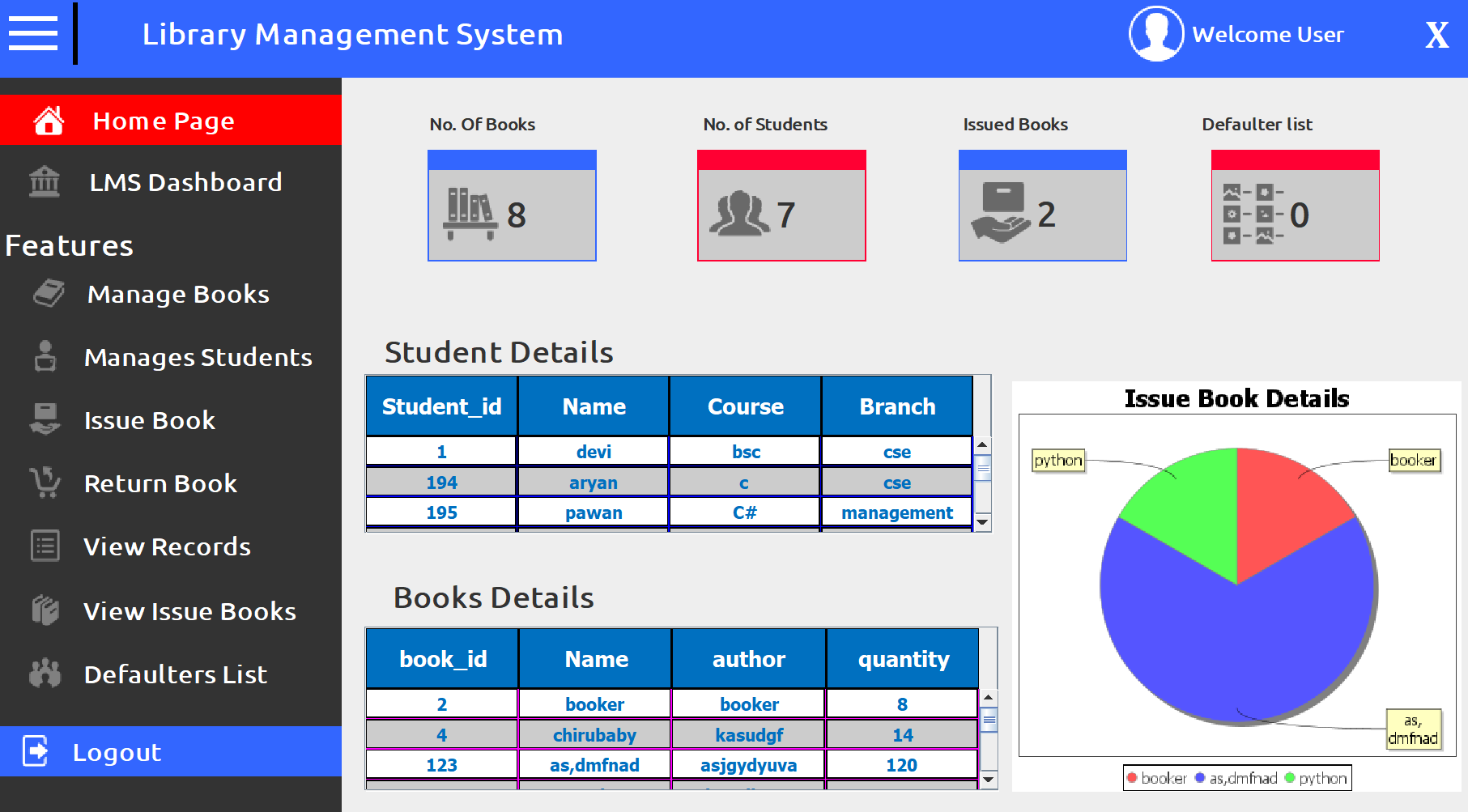Viewport: 1468px width, 812px height.
Task: Select the booker legend entry under the chart
Action: 1157,777
